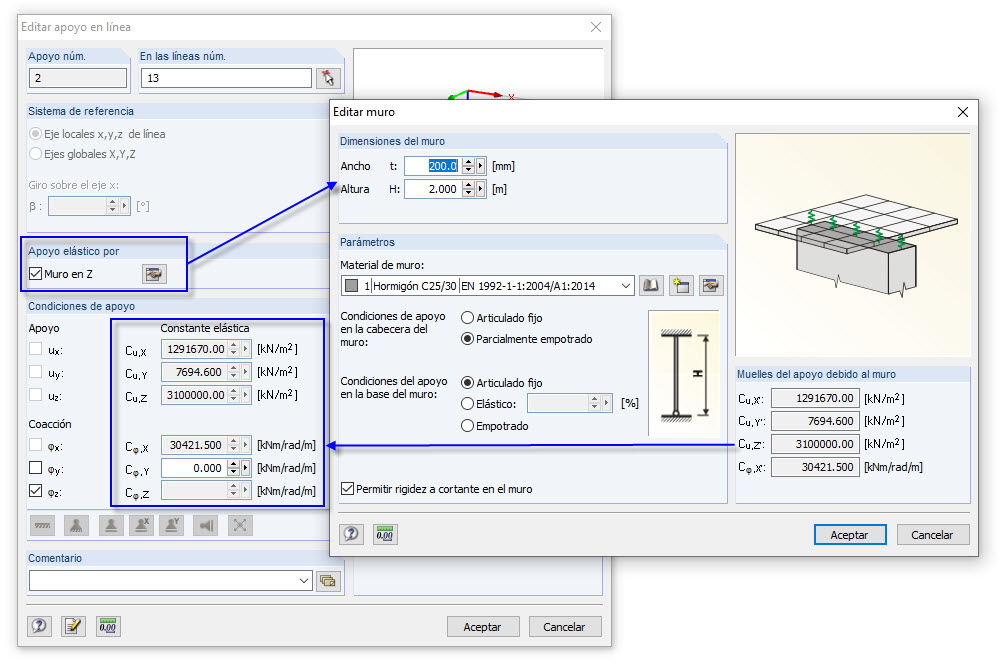Click the Cu,Y elastic constant field
Screen dimensions: 1002x665
pos(195,372)
